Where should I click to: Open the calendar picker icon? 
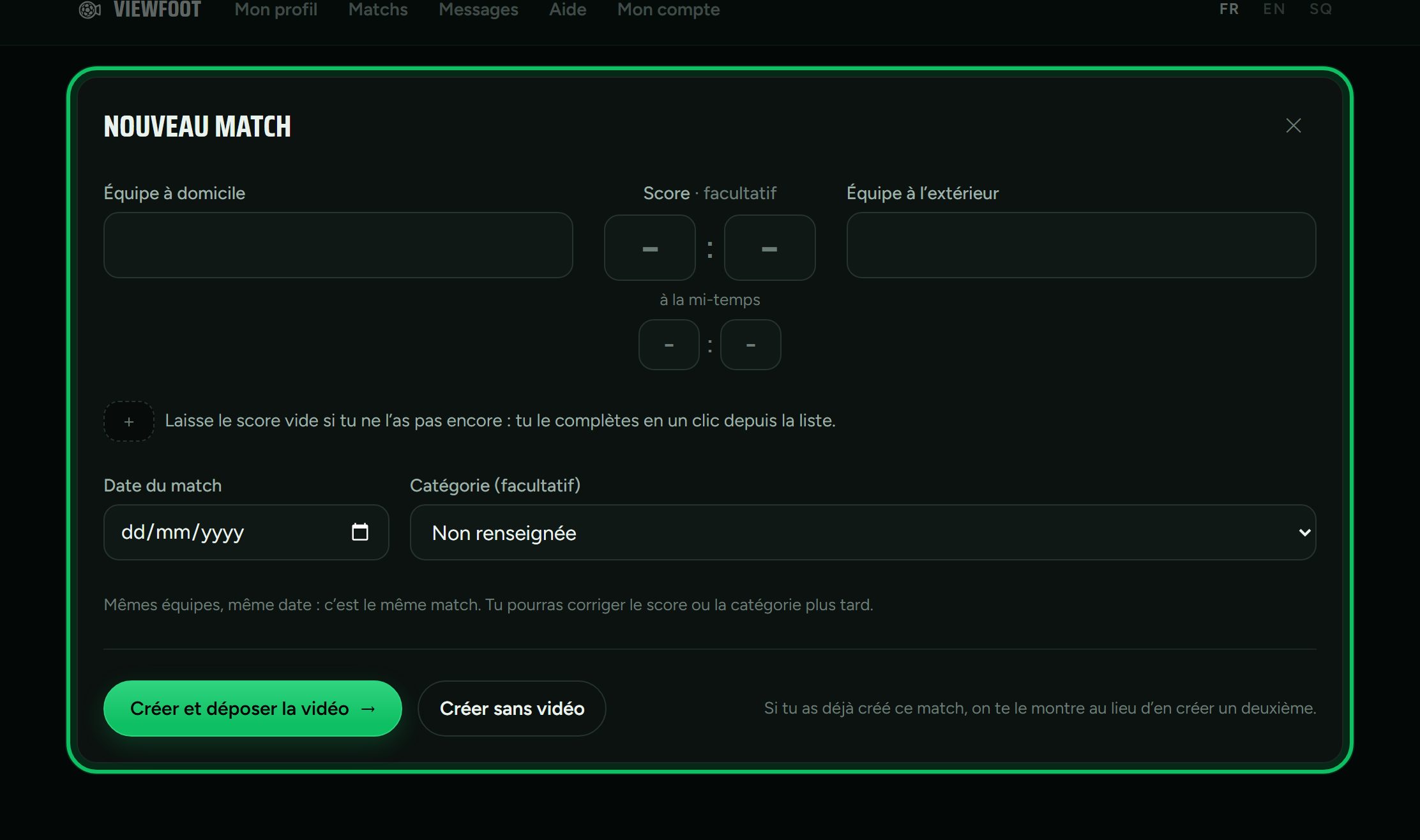(360, 532)
